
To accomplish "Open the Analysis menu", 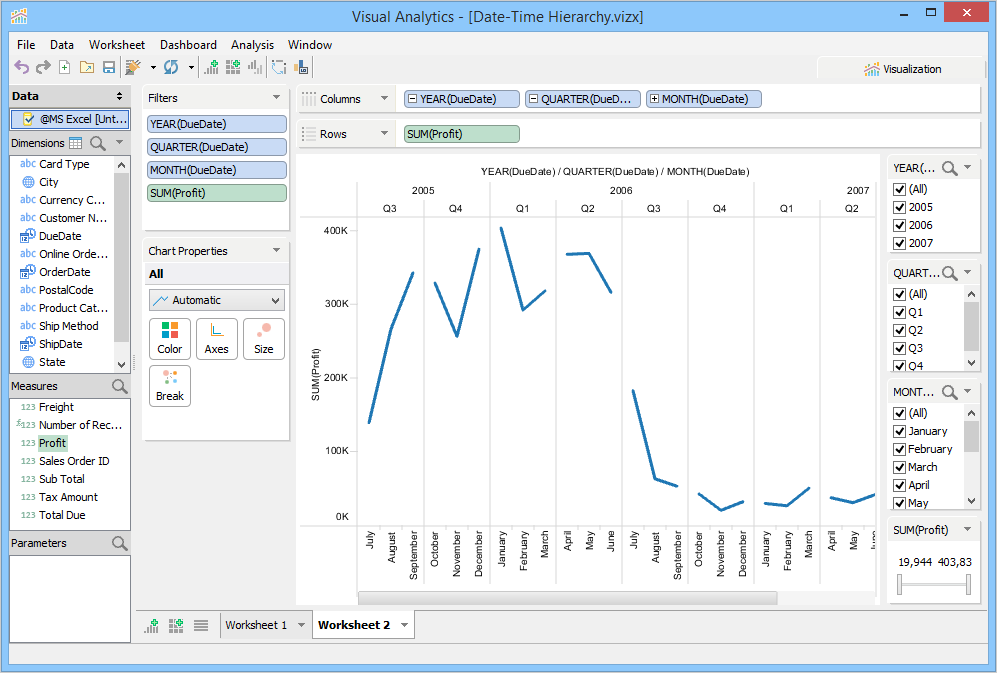I will 252,45.
